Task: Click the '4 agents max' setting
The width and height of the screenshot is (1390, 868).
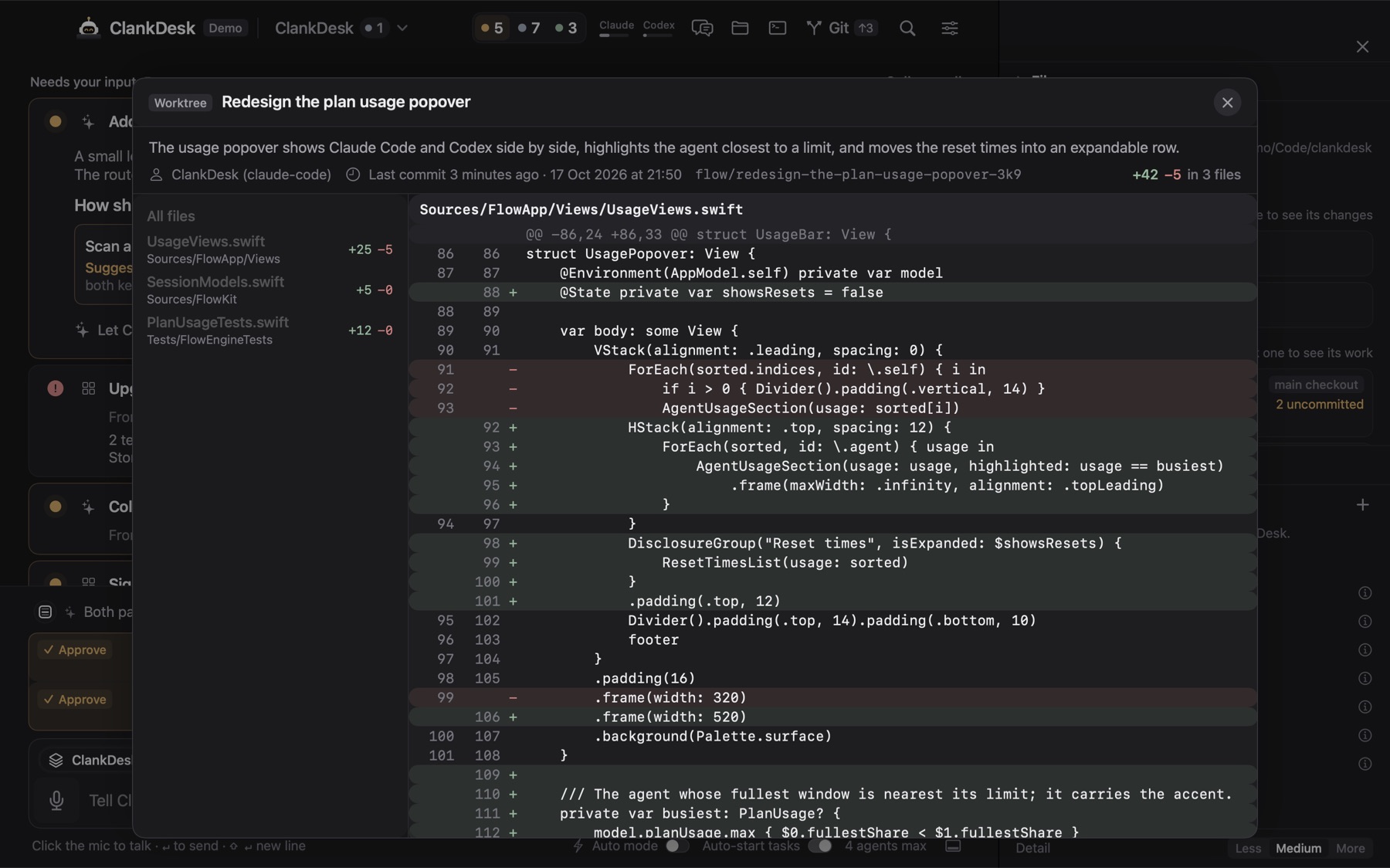Action: (x=885, y=846)
